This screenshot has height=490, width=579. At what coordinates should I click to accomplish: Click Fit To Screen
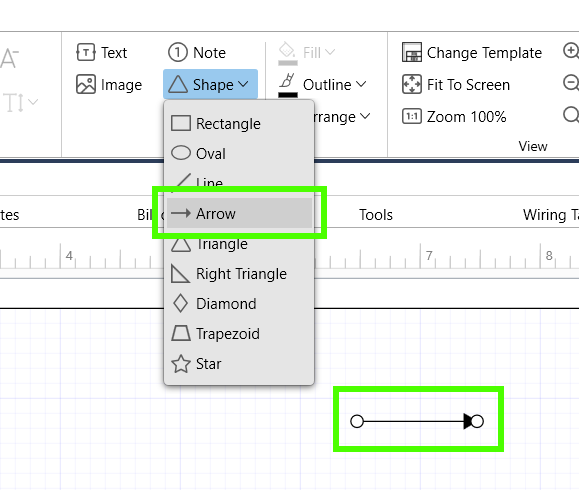pos(456,85)
